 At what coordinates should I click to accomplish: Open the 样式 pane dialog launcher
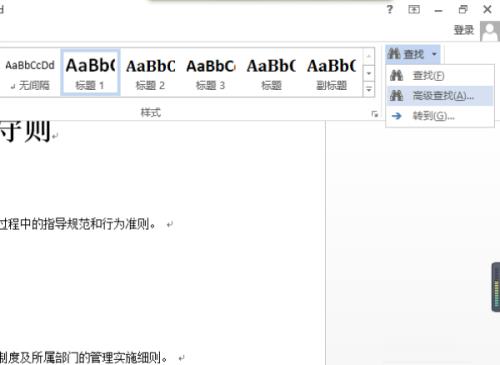point(374,114)
